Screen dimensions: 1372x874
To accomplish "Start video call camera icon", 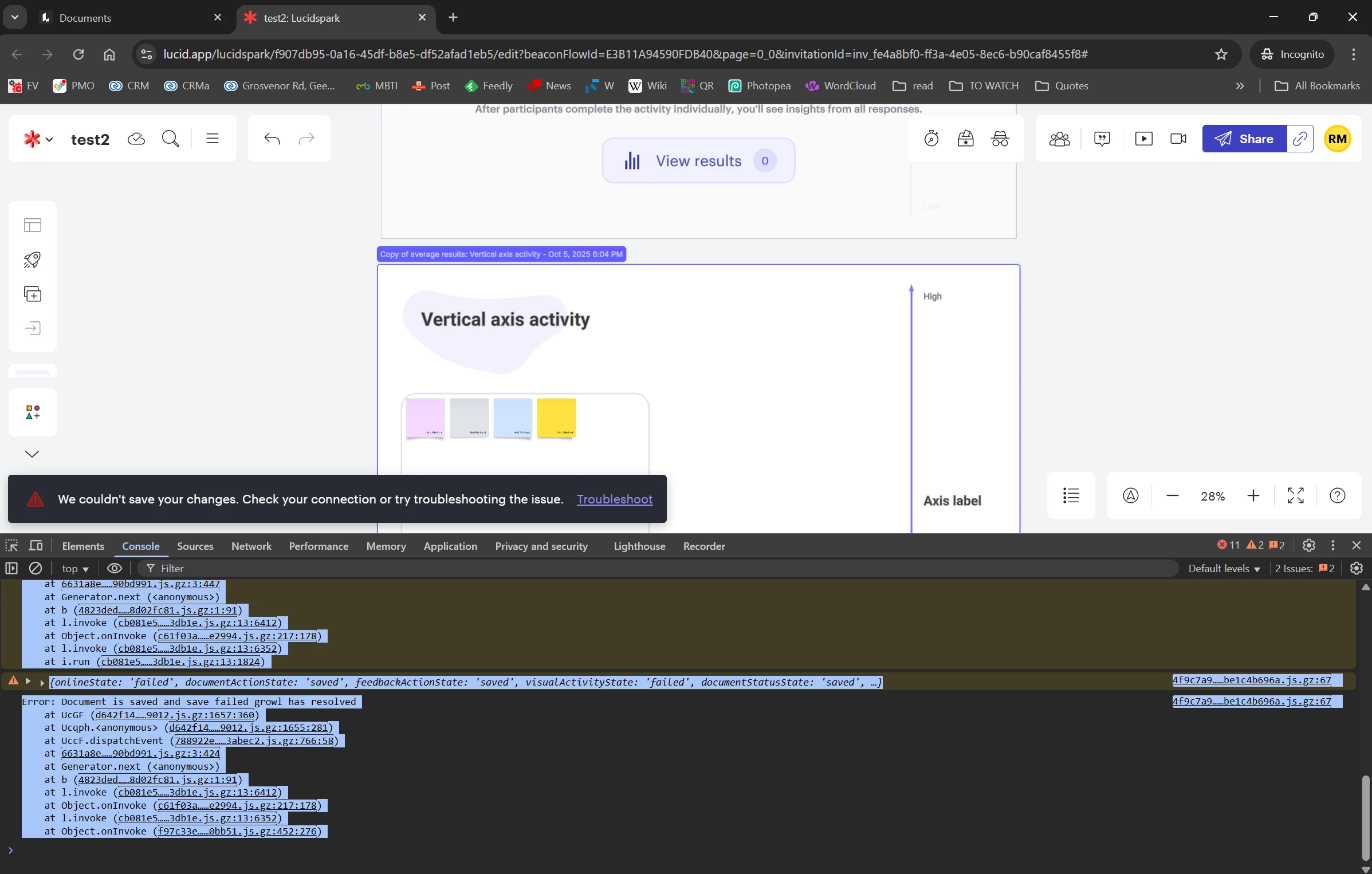I will (1178, 139).
